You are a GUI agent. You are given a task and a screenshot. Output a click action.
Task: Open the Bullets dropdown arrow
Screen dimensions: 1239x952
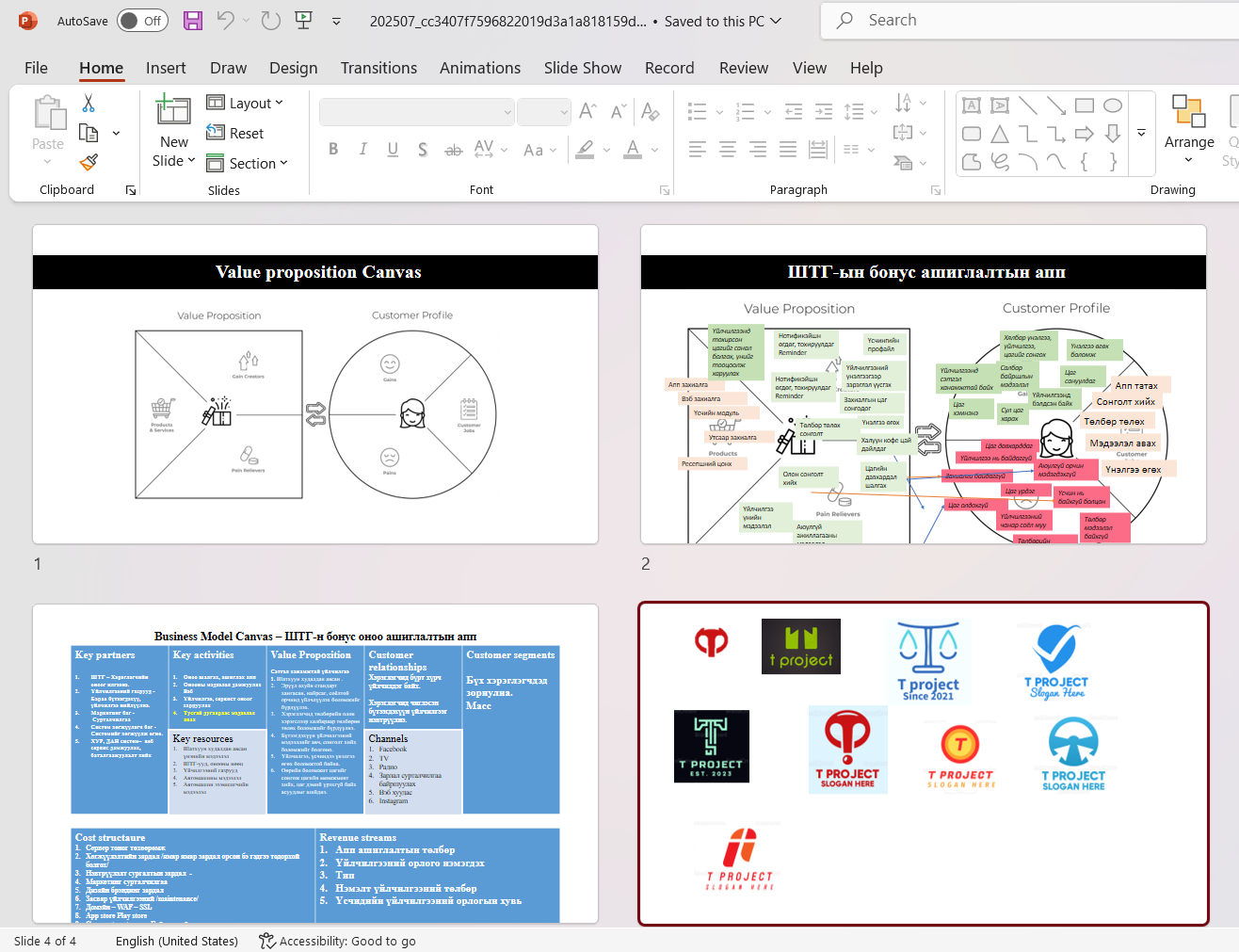719,112
